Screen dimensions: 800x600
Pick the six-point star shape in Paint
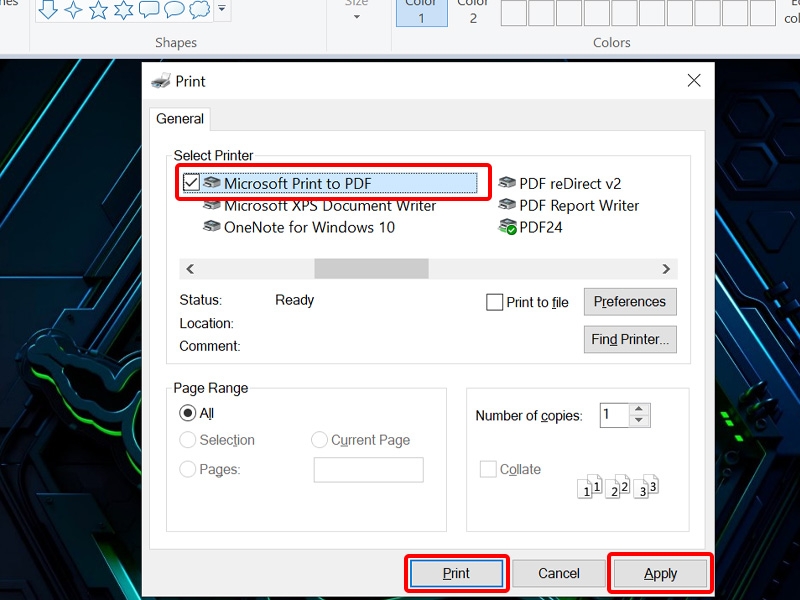click(123, 9)
